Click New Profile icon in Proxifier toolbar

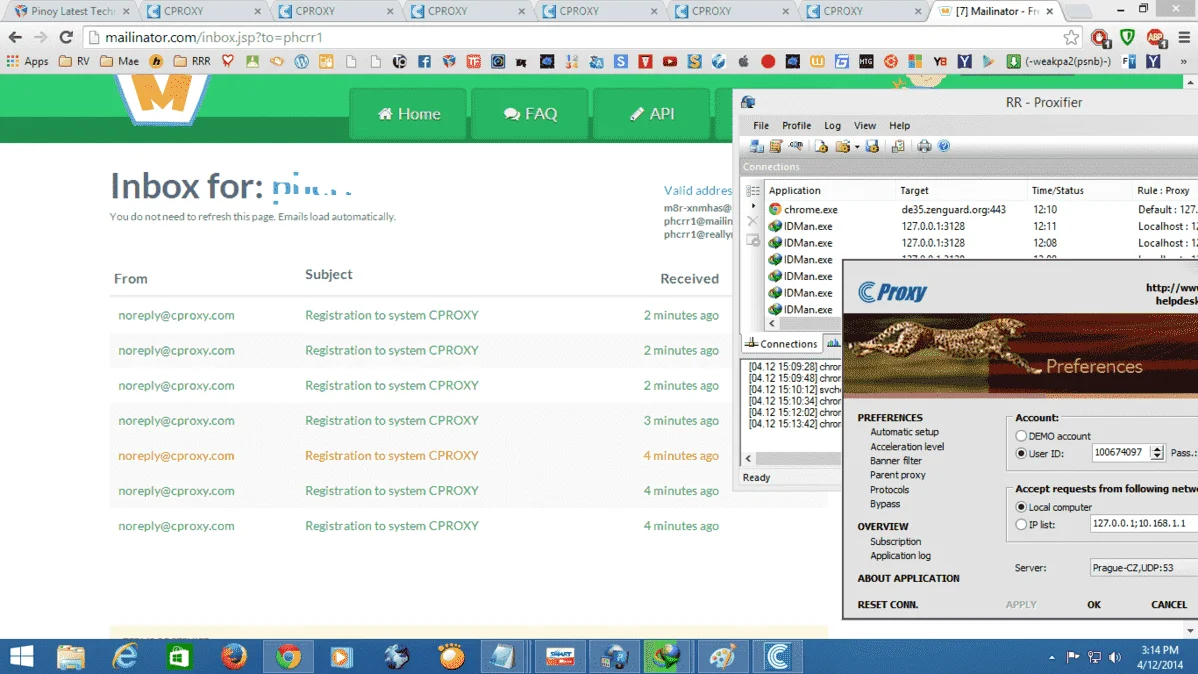(x=821, y=146)
